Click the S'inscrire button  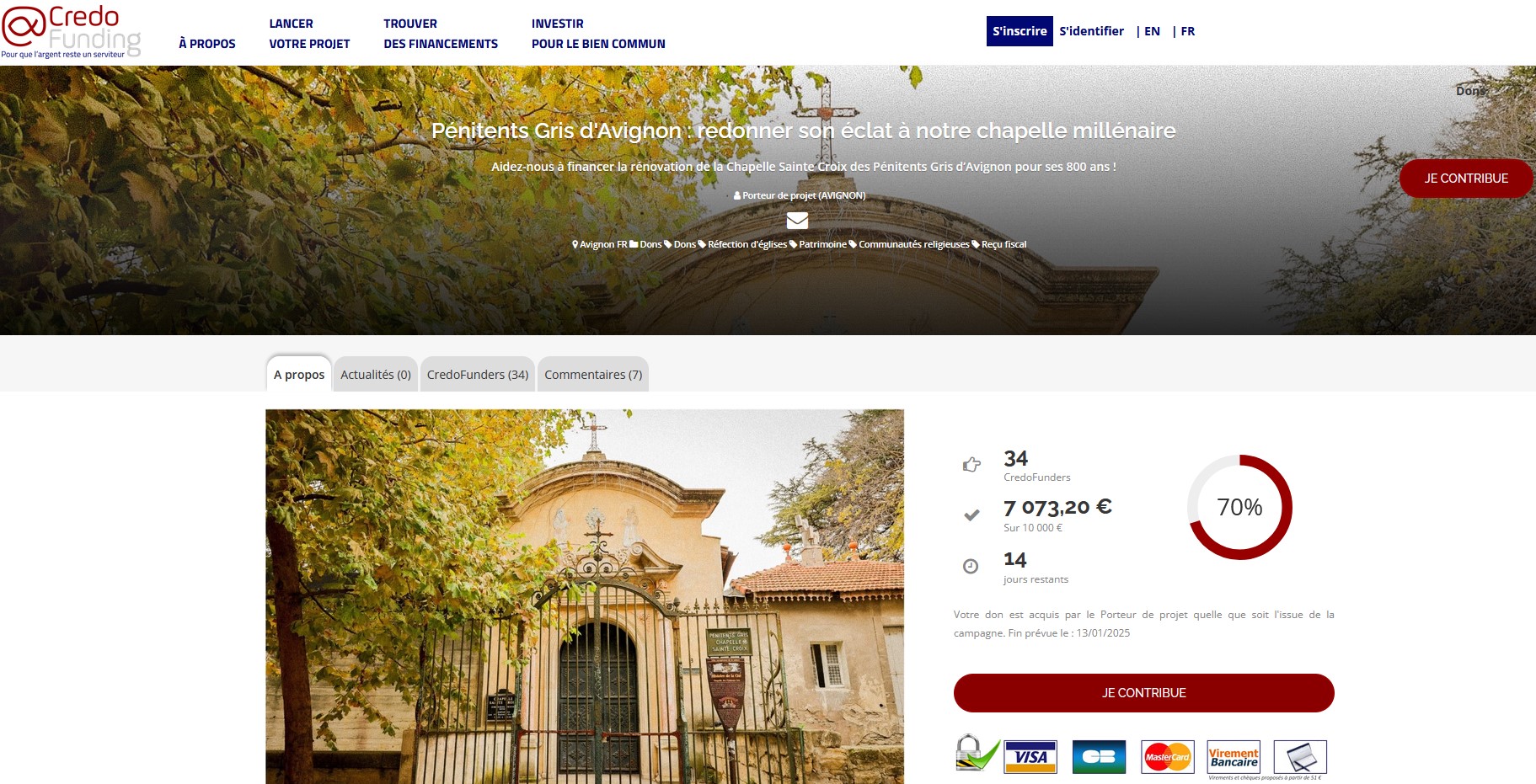(x=1020, y=31)
